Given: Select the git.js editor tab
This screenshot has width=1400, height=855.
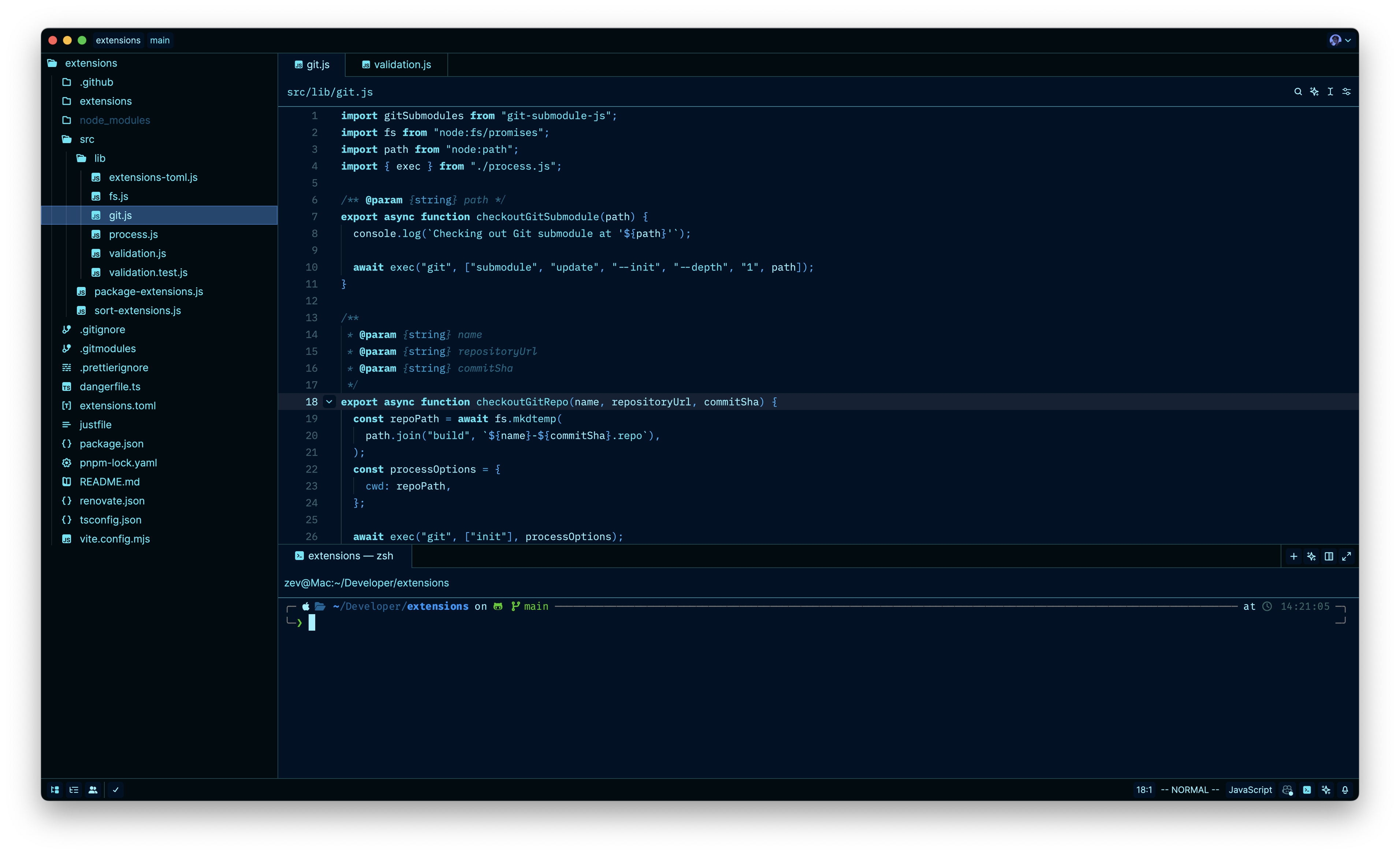Looking at the screenshot, I should [312, 65].
